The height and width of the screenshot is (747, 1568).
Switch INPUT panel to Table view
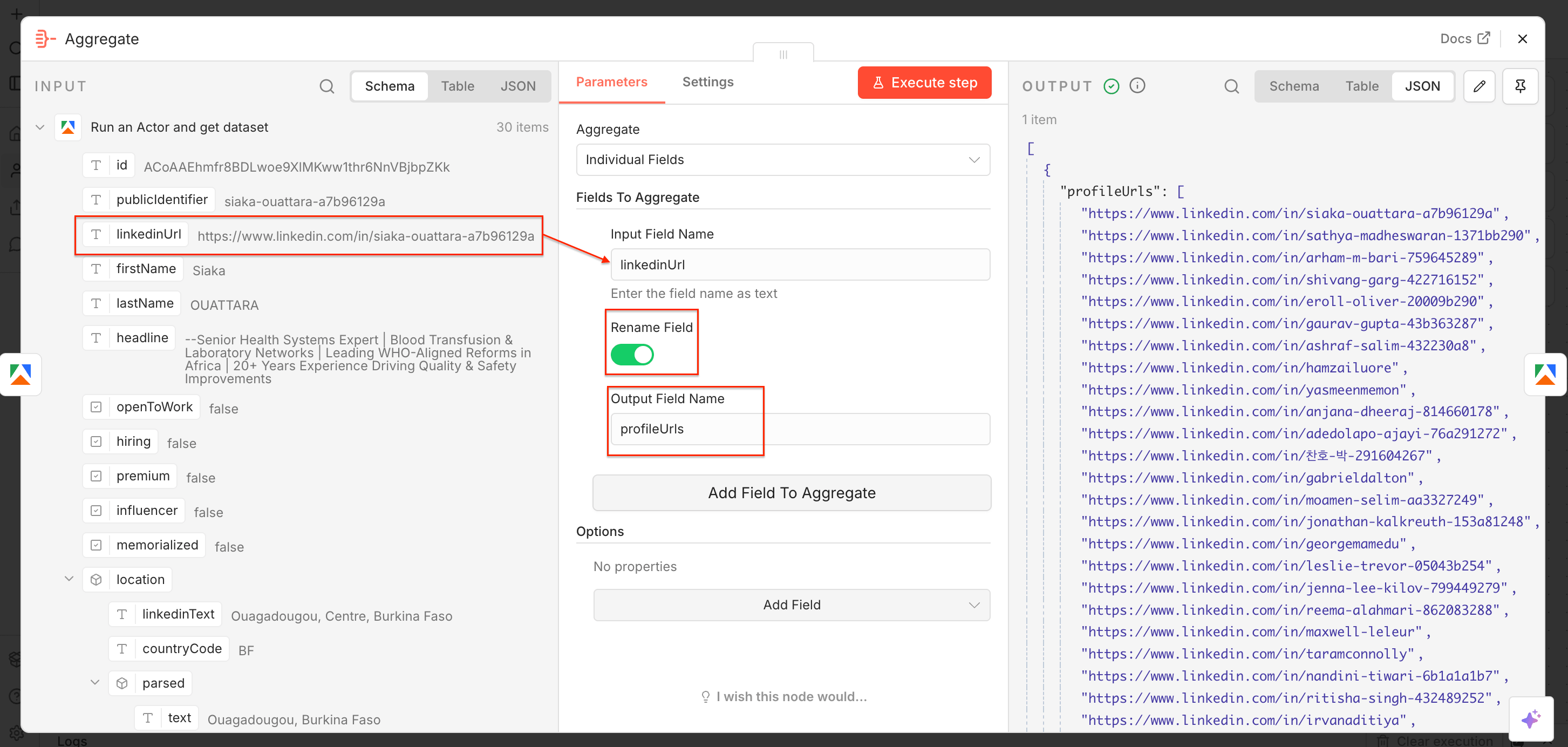458,86
